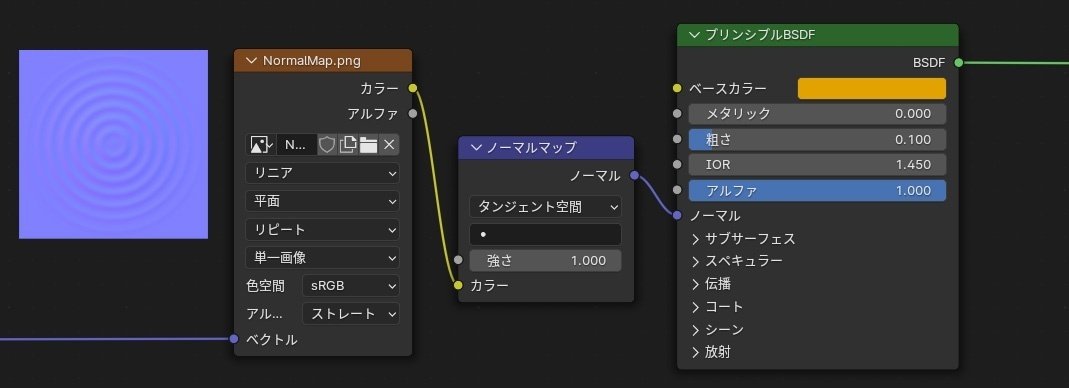Open the タンジェント空間 space dropdown
Screen dimensions: 1069x388
coord(545,206)
